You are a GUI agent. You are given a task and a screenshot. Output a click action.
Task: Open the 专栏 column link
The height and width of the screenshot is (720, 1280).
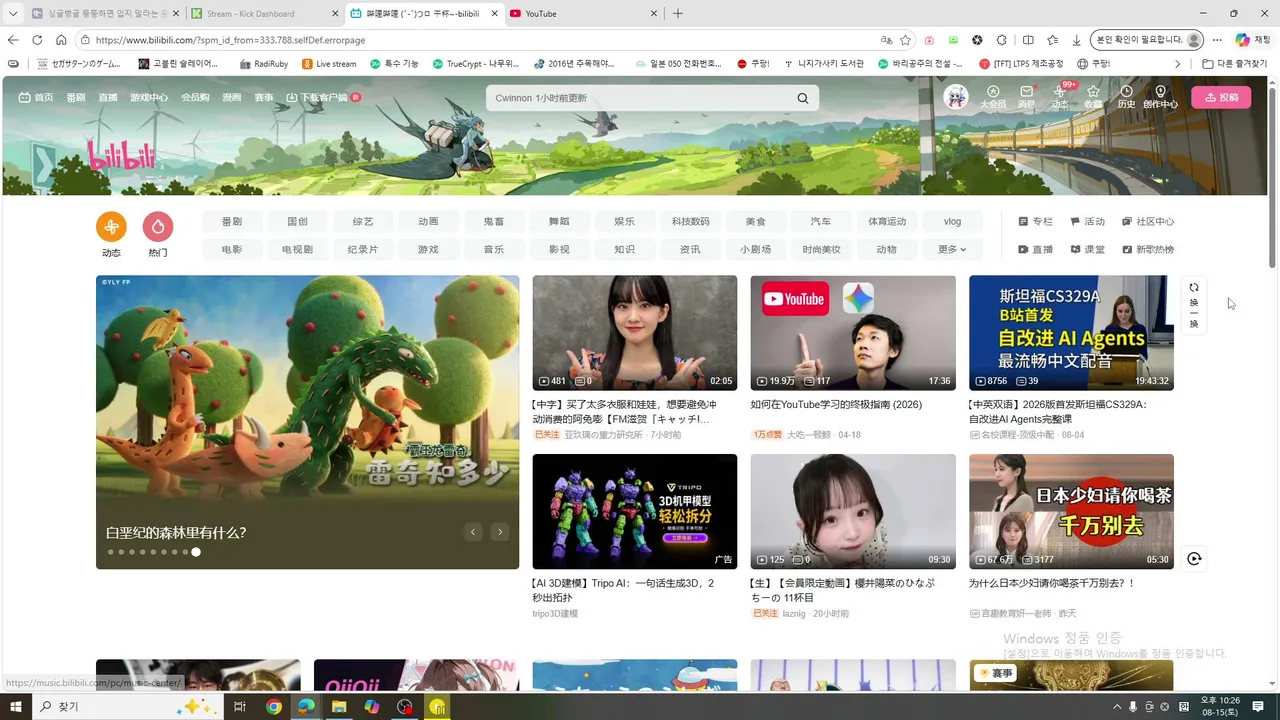1036,222
